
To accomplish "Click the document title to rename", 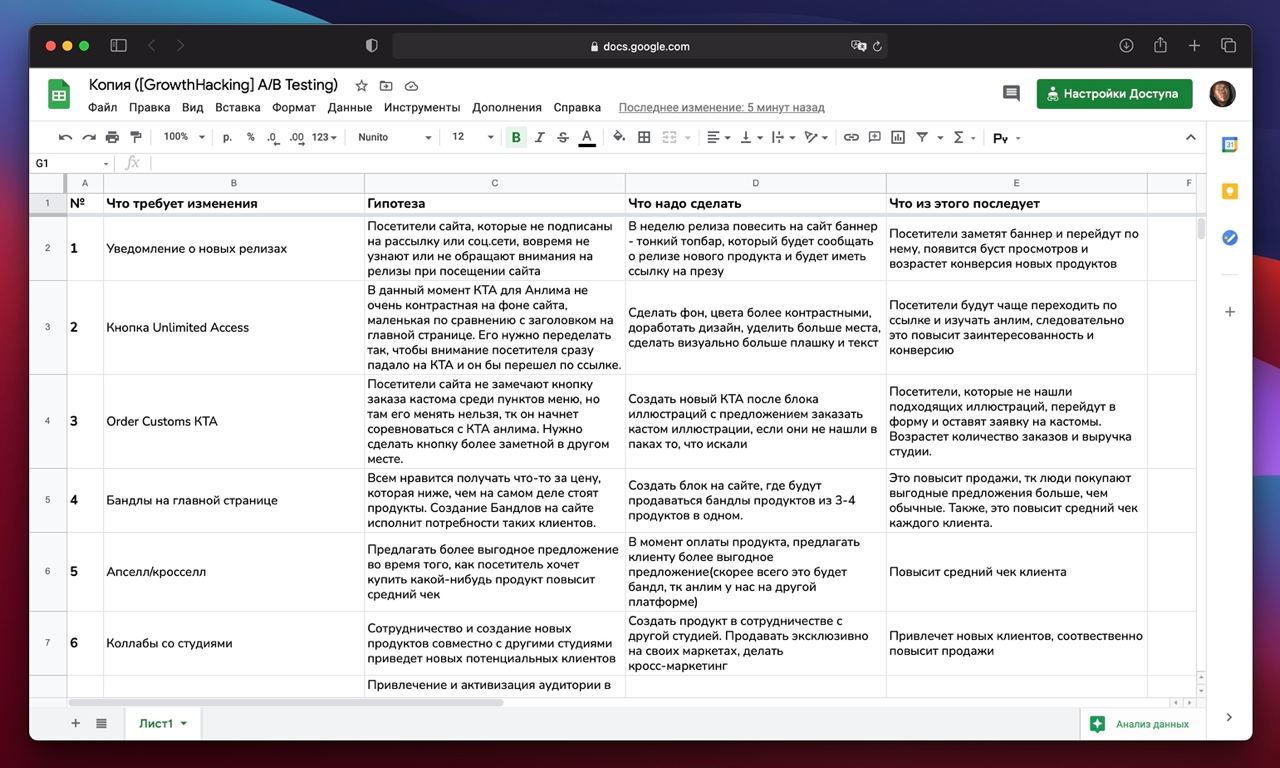I will [x=214, y=85].
